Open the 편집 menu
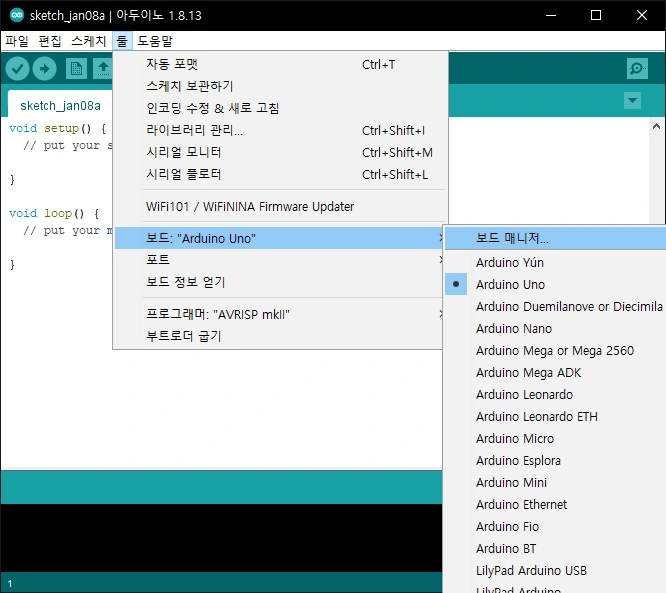The width and height of the screenshot is (666, 593). click(x=50, y=41)
